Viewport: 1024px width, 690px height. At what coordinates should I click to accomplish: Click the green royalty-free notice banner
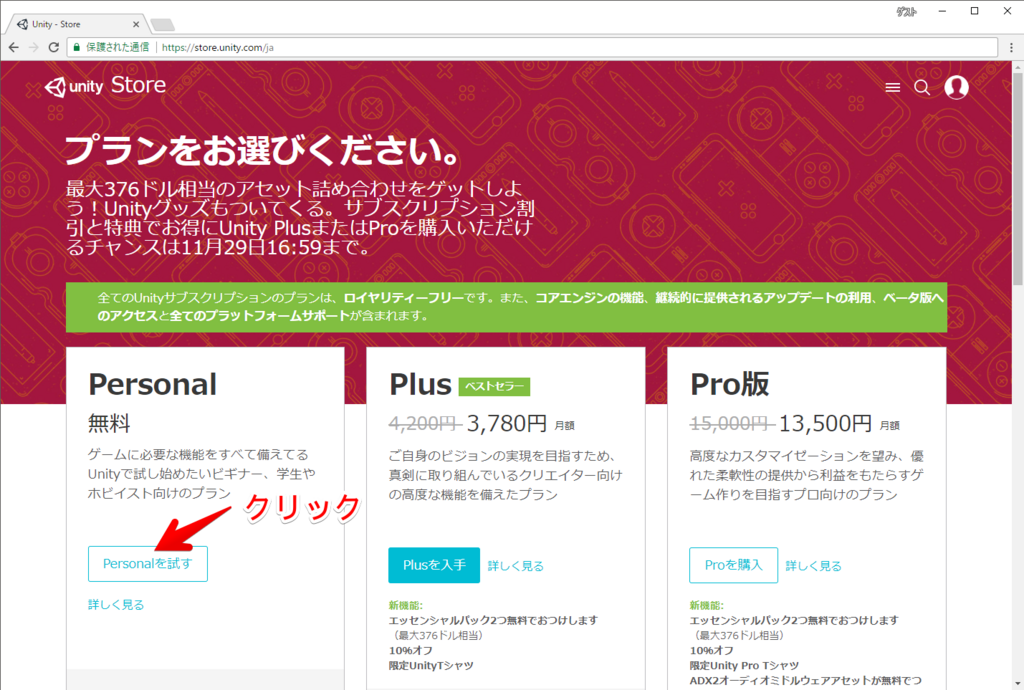[x=506, y=307]
